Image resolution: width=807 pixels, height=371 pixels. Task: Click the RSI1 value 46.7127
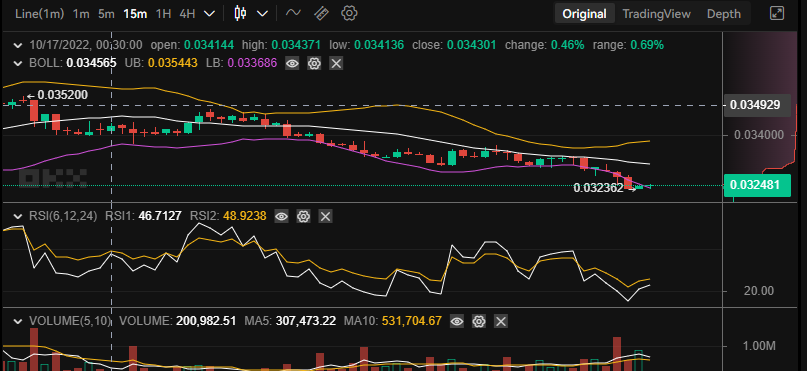[x=160, y=216]
